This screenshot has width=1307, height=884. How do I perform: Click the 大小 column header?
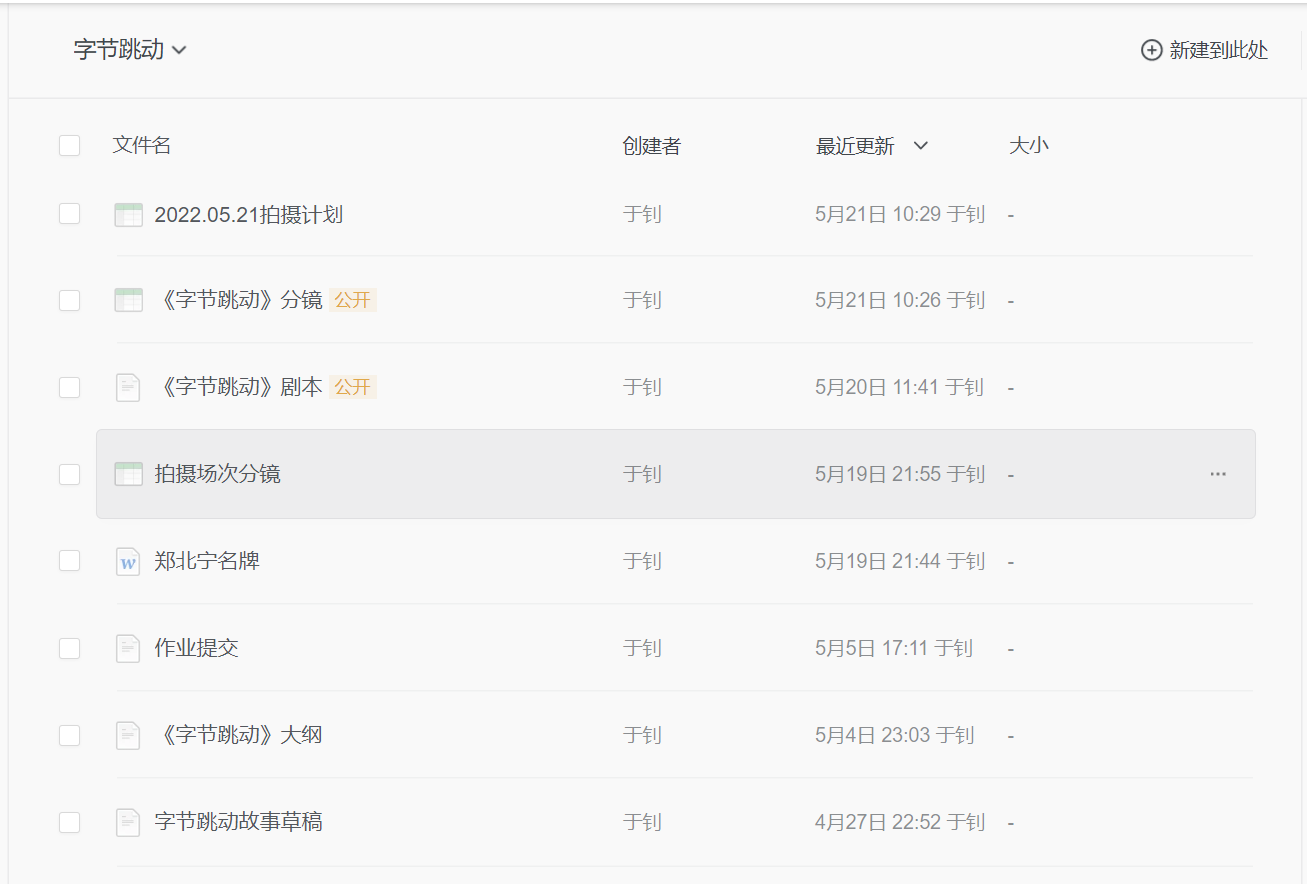(x=1029, y=146)
